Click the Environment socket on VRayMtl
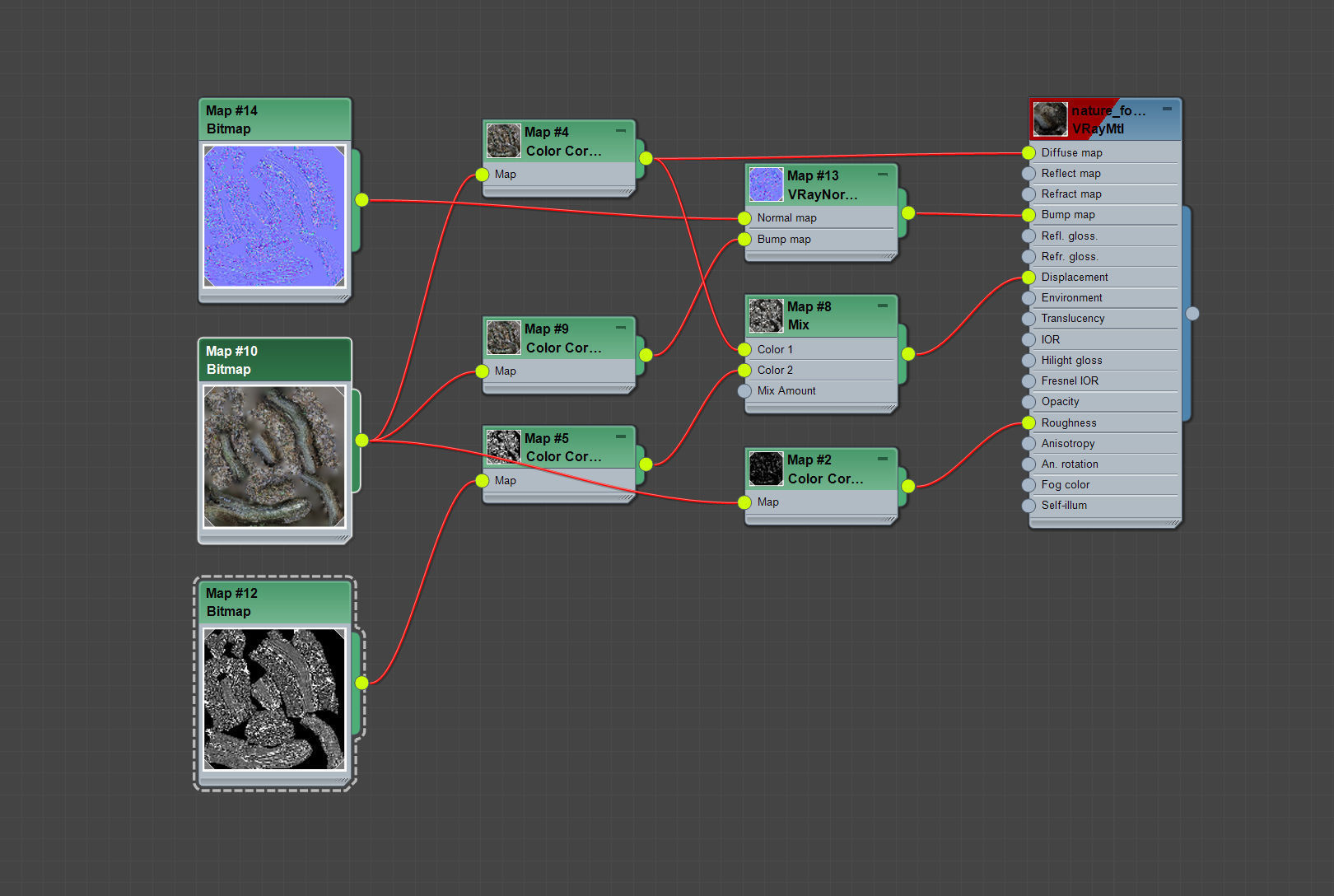 pyautogui.click(x=1028, y=298)
